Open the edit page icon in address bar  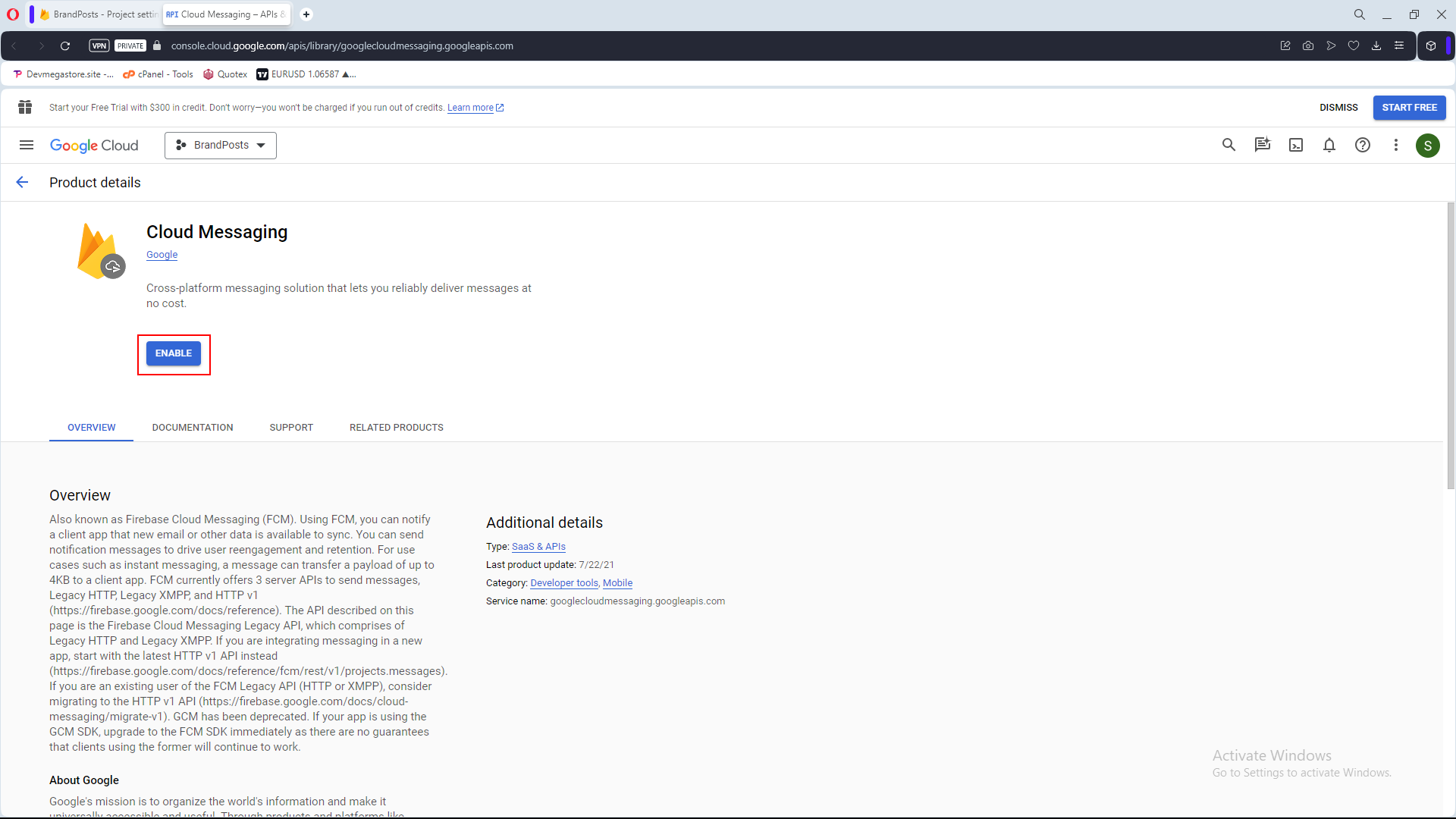tap(1285, 46)
